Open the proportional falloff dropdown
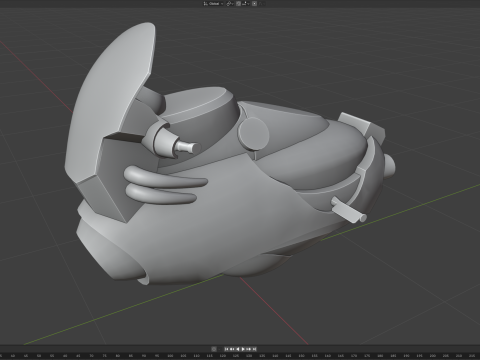 tap(262, 4)
